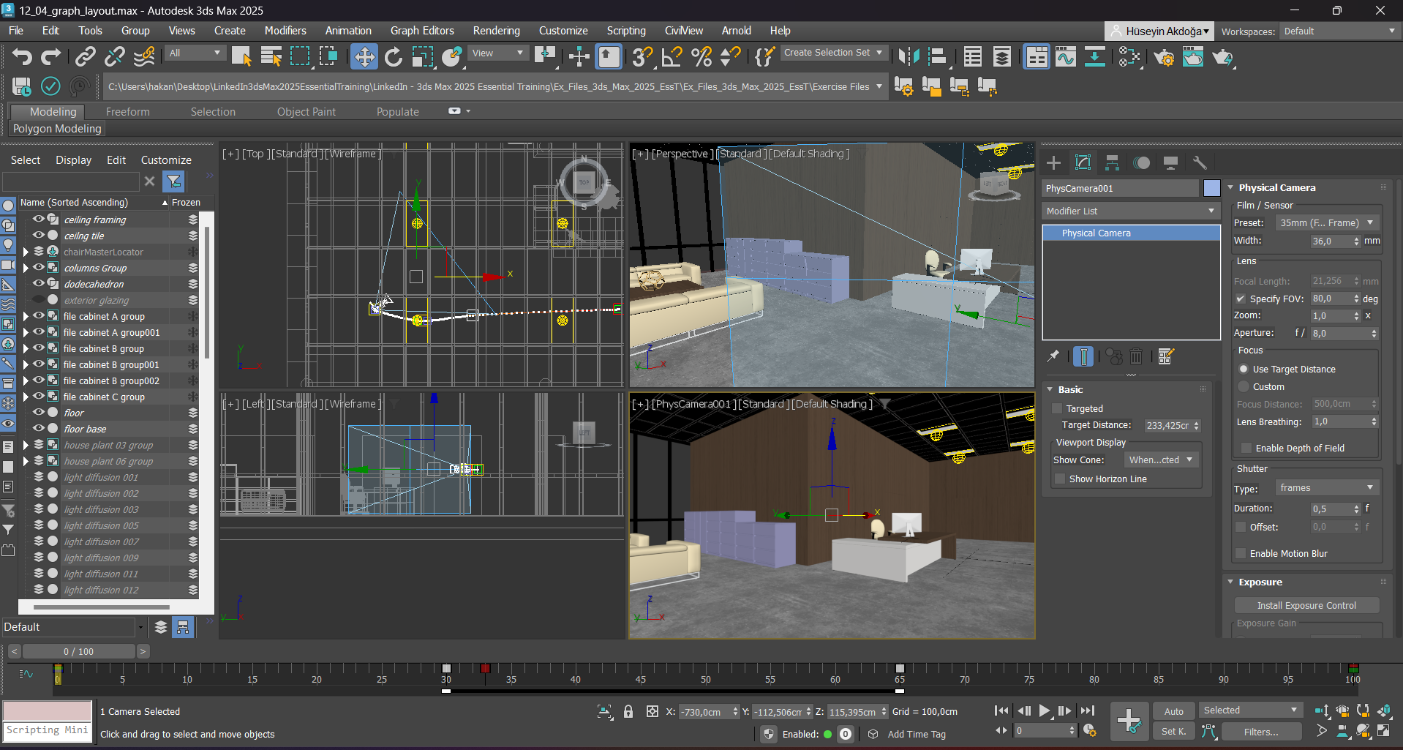The height and width of the screenshot is (750, 1403).
Task: Switch to the Object Paint tab
Action: (x=306, y=112)
